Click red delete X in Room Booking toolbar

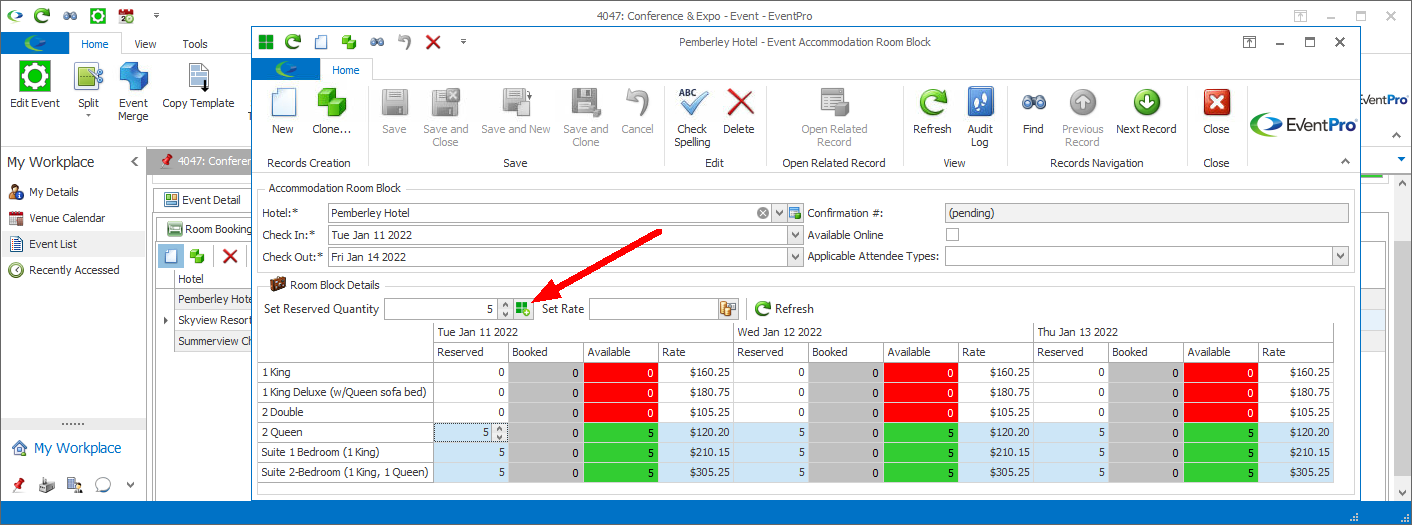pyautogui.click(x=230, y=256)
